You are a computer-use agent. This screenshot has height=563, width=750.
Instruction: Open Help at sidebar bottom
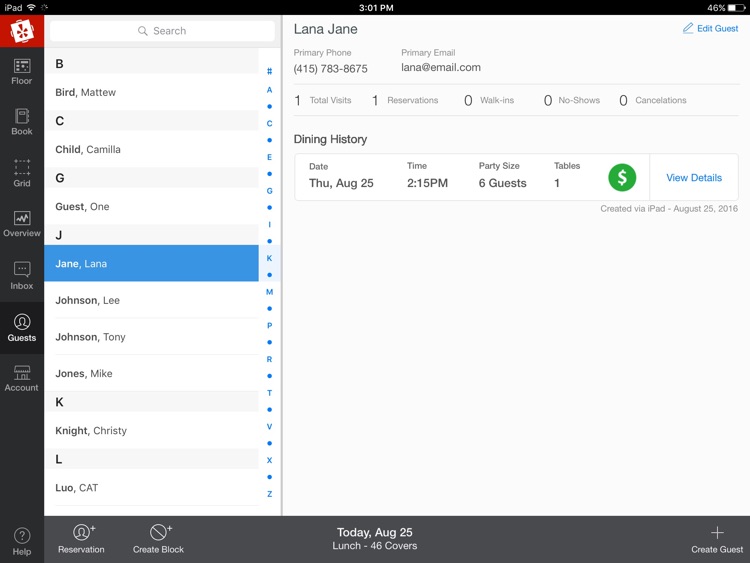point(22,541)
